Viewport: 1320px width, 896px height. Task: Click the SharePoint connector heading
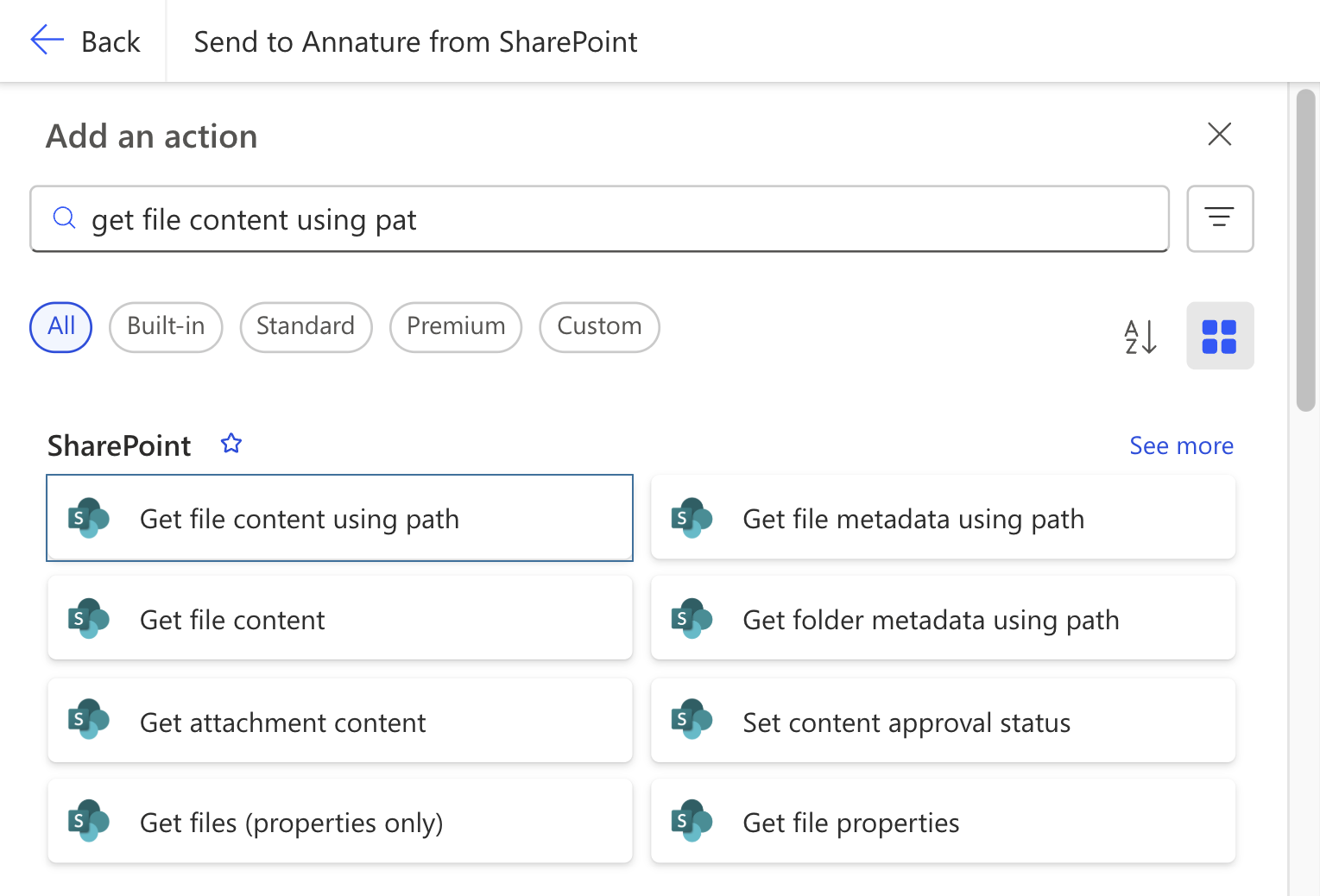click(119, 445)
